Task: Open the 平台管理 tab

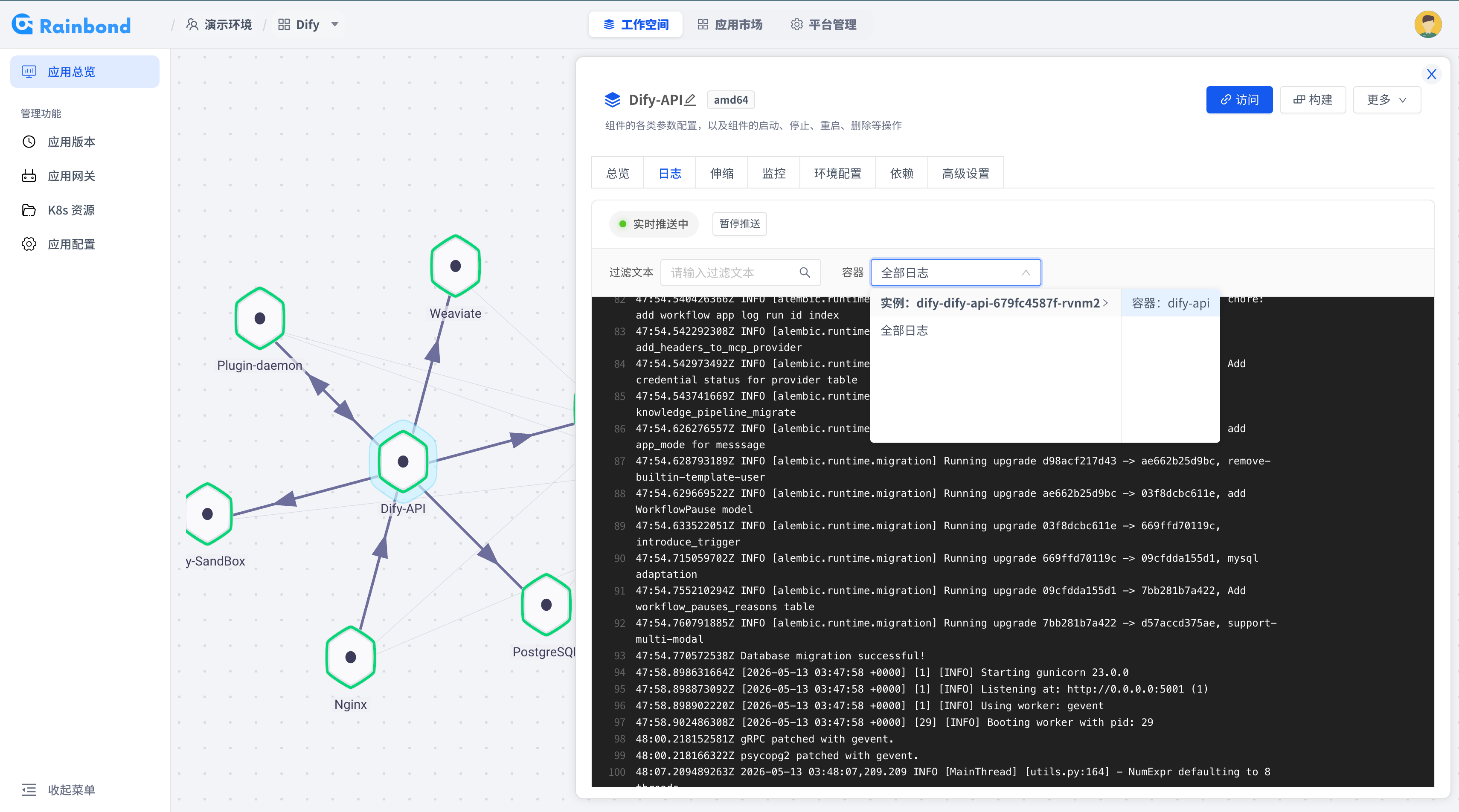Action: pos(823,25)
